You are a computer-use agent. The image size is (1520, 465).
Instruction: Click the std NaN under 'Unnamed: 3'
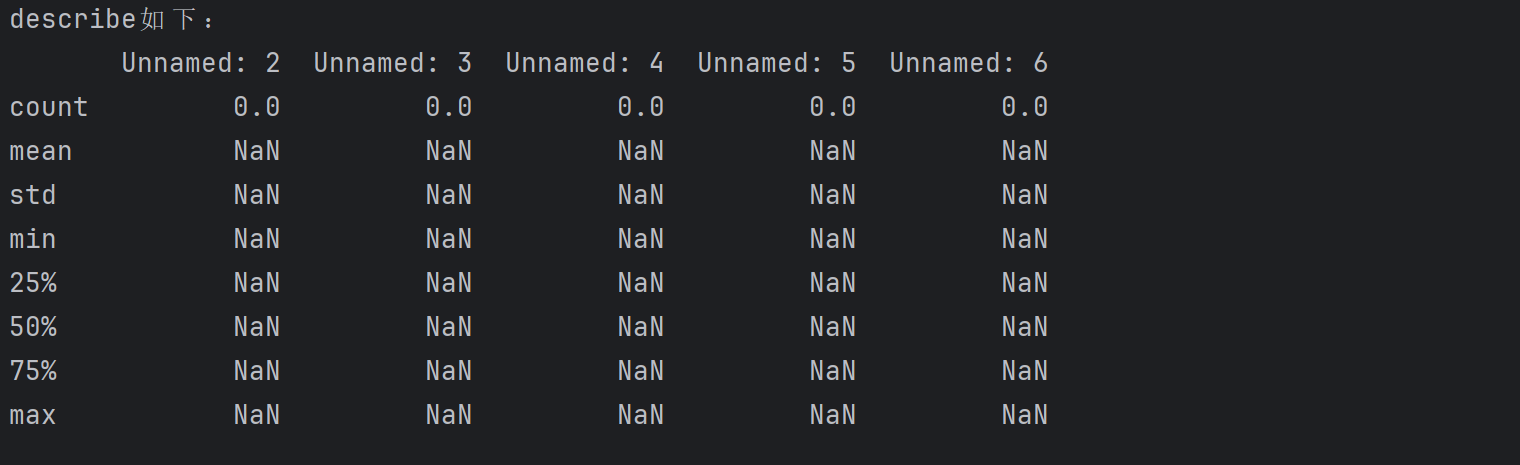449,195
